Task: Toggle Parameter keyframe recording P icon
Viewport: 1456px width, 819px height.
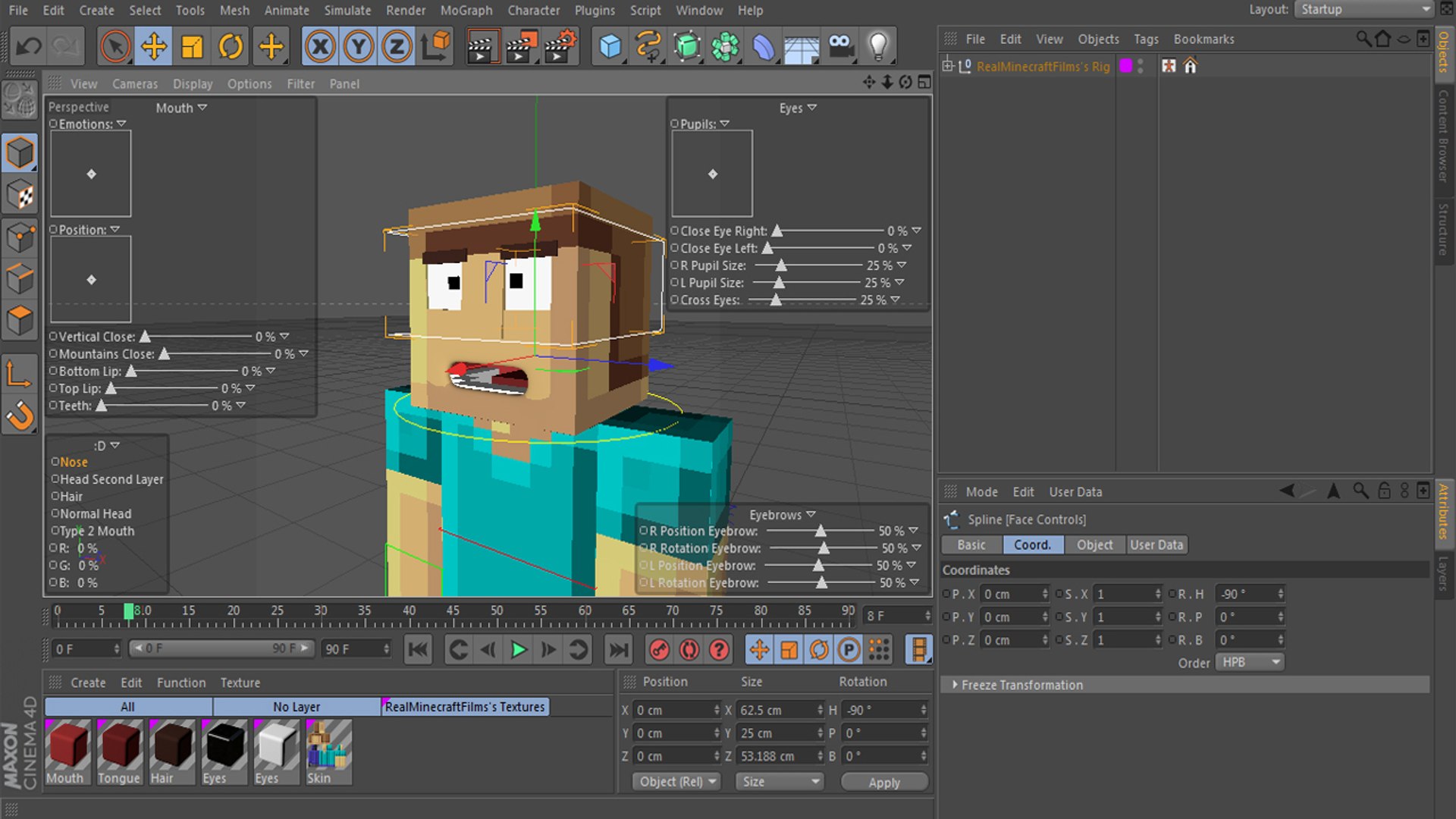Action: 849,650
